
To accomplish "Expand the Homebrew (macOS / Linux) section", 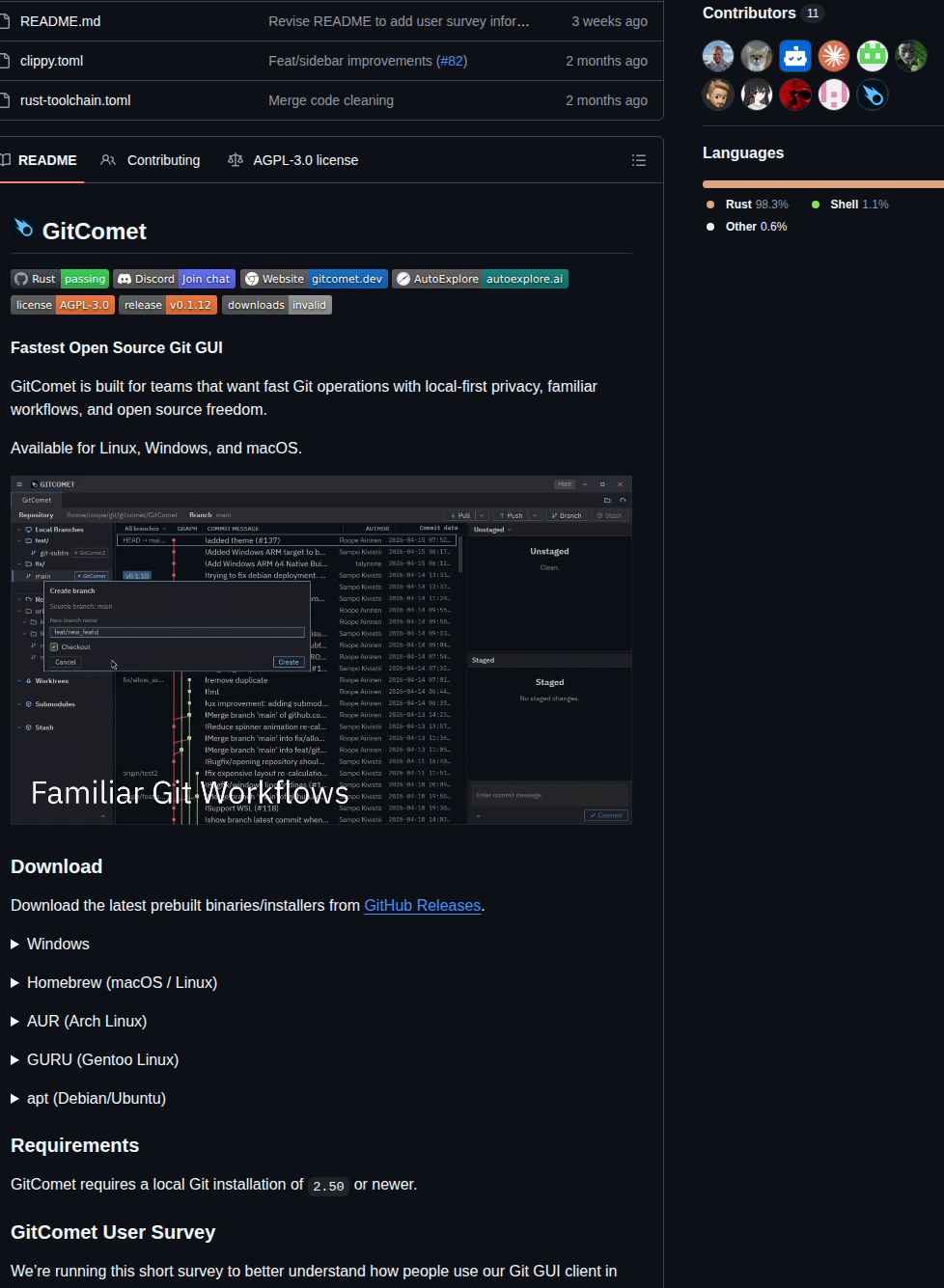I will tap(114, 982).
